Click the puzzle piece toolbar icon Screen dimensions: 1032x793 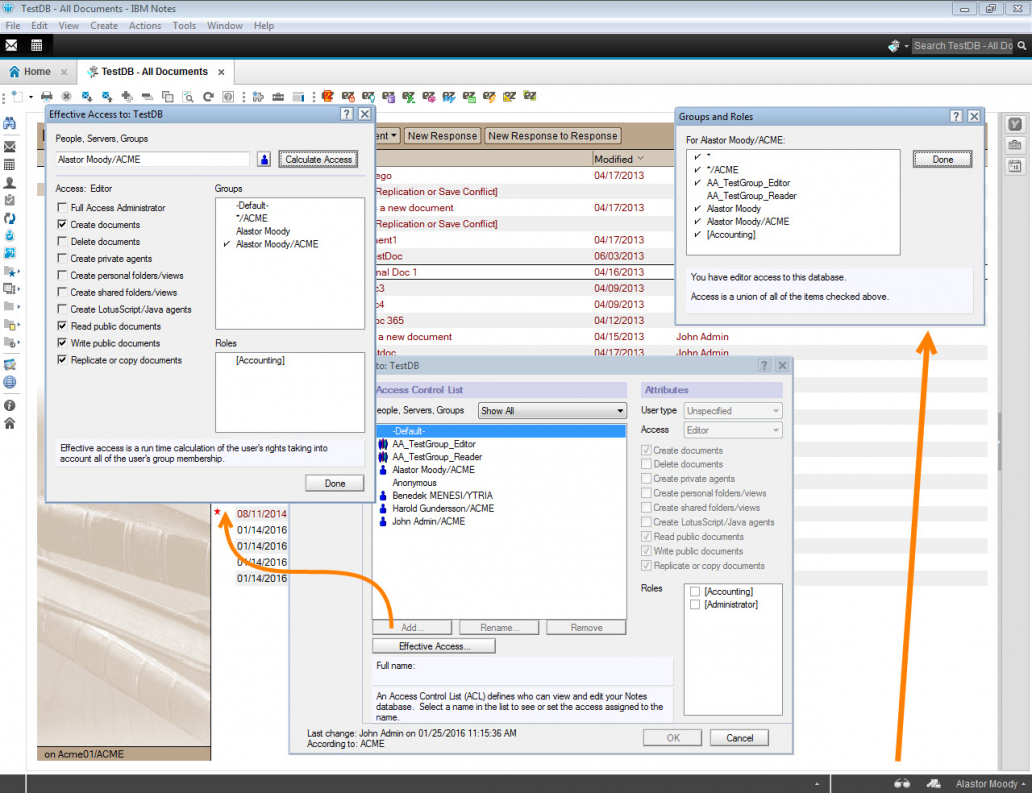pos(258,97)
